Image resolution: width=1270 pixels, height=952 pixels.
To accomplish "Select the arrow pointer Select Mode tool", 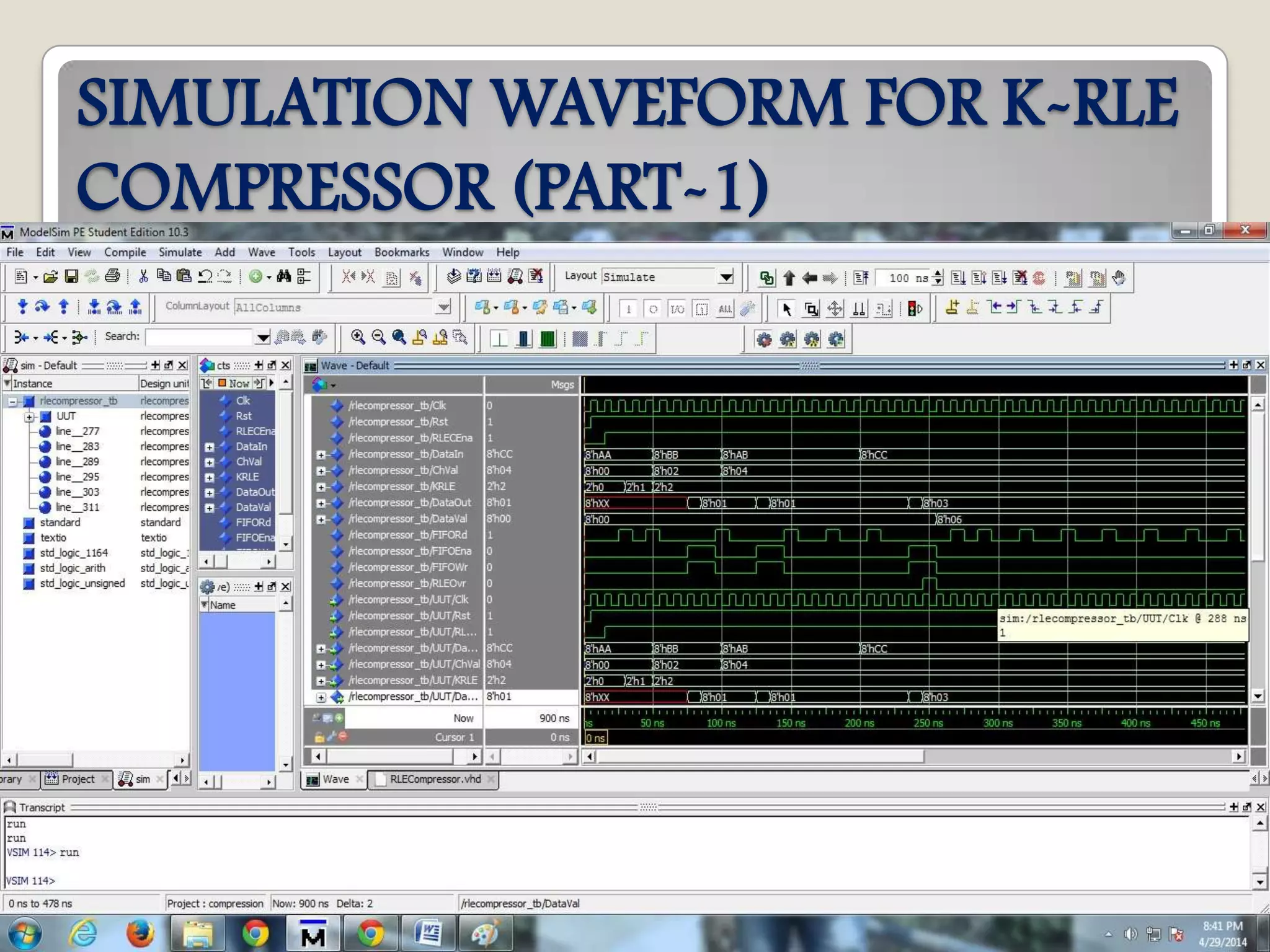I will [x=787, y=308].
